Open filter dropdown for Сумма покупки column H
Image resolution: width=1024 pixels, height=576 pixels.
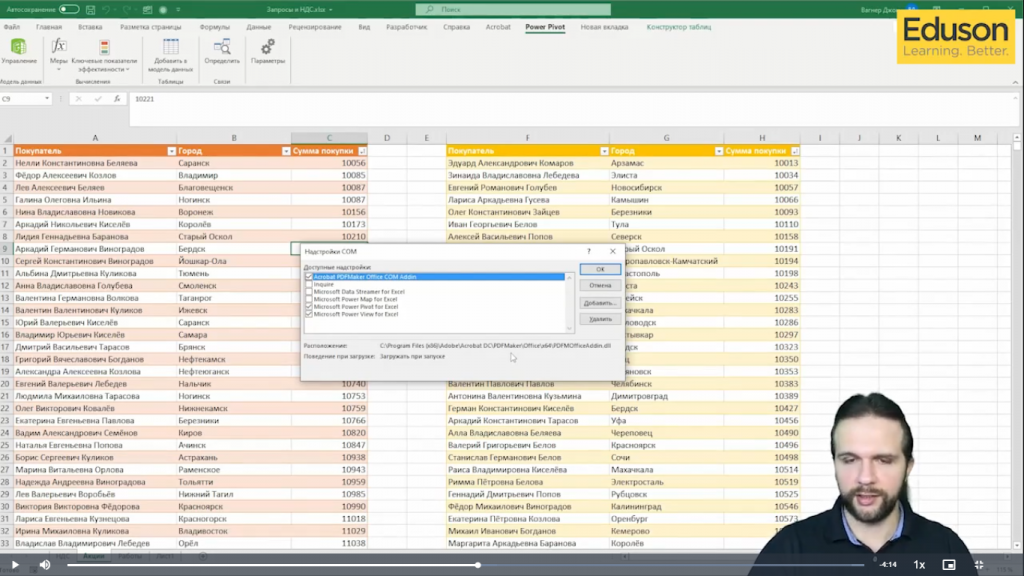pyautogui.click(x=795, y=151)
